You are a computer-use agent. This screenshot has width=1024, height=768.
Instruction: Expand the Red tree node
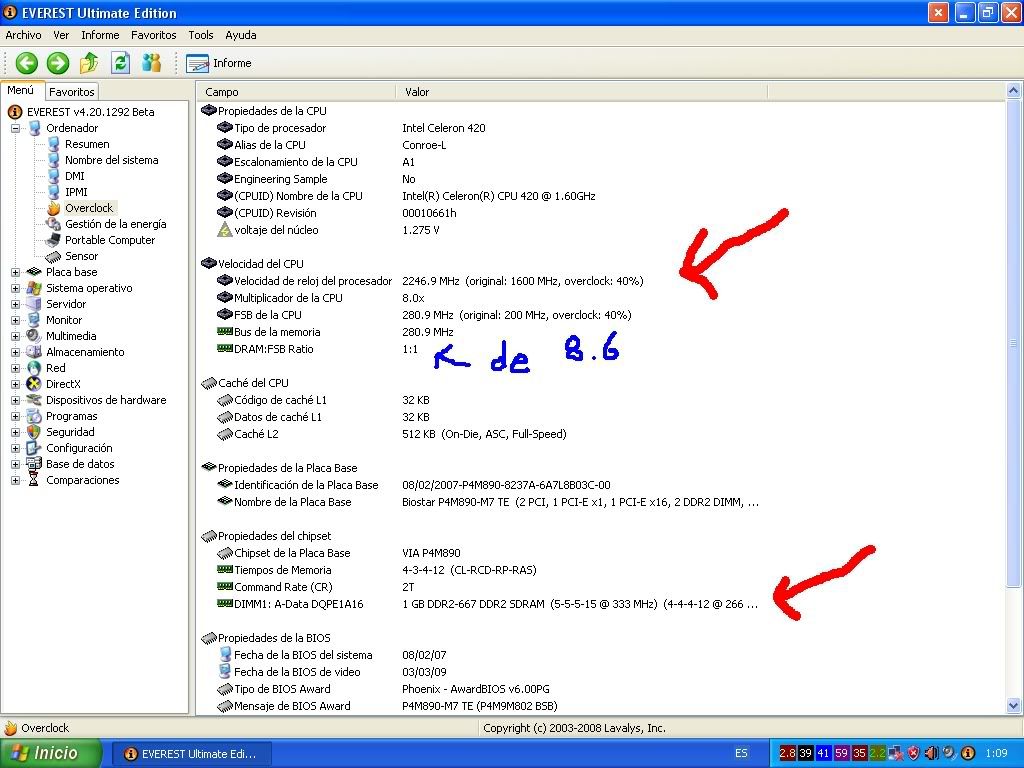click(x=16, y=368)
